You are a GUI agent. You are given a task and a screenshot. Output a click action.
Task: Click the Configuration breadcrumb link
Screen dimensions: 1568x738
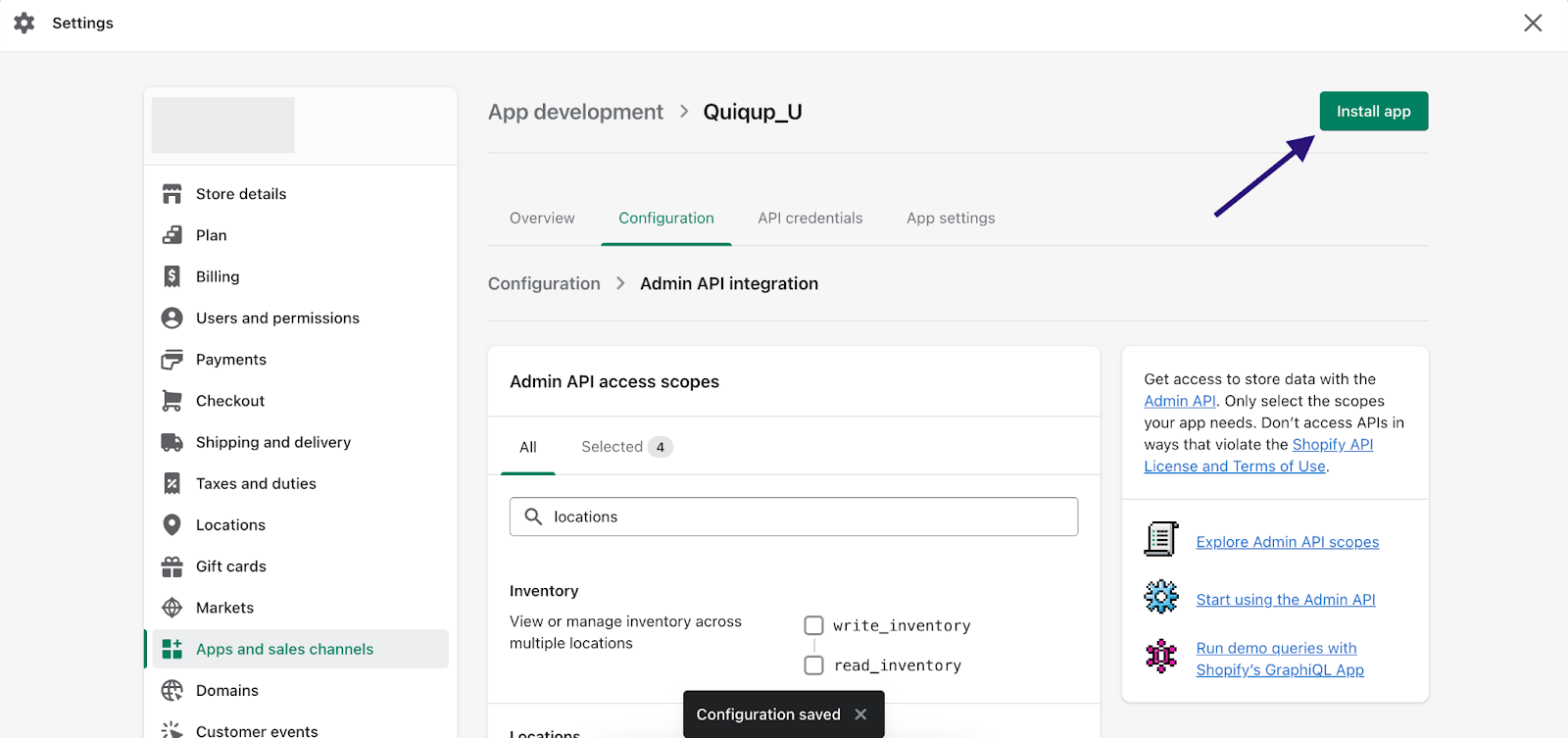(544, 283)
